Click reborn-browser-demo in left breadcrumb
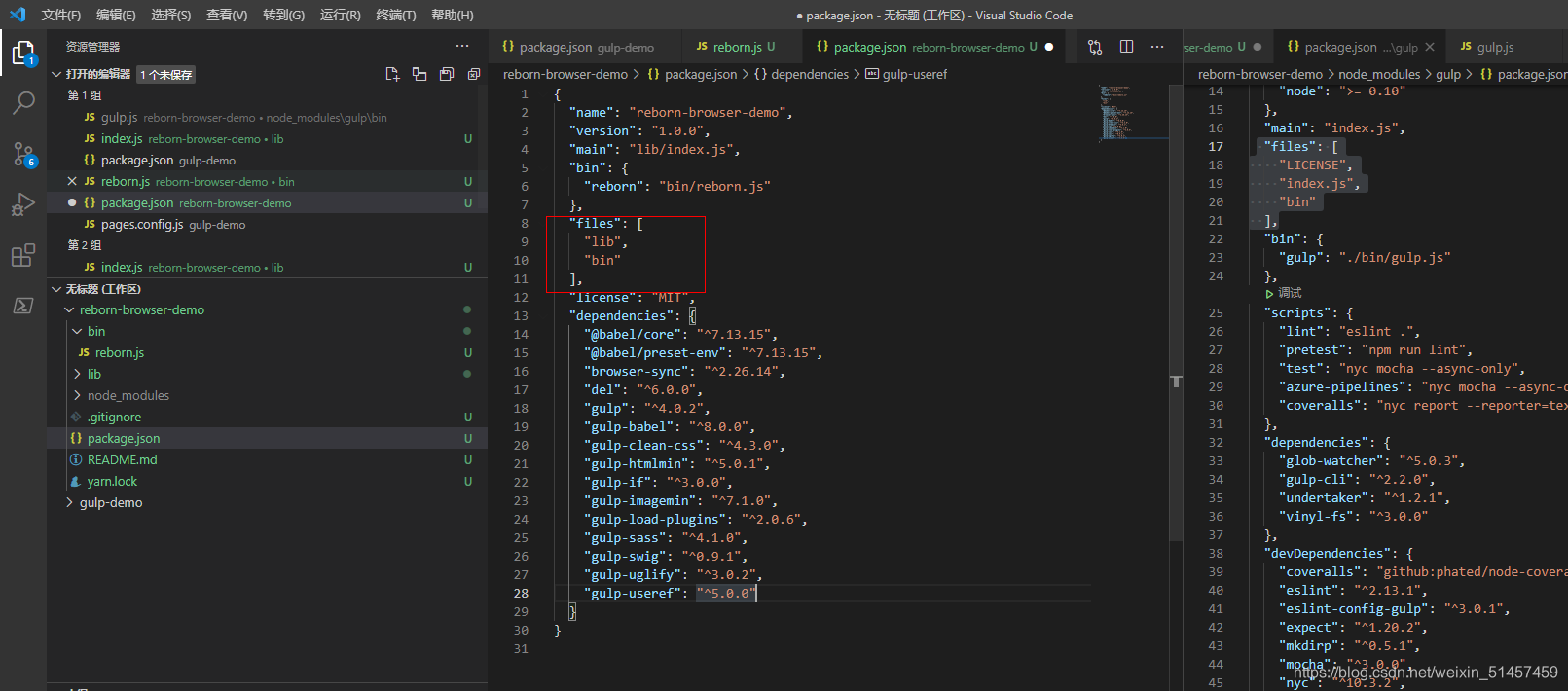 (565, 74)
